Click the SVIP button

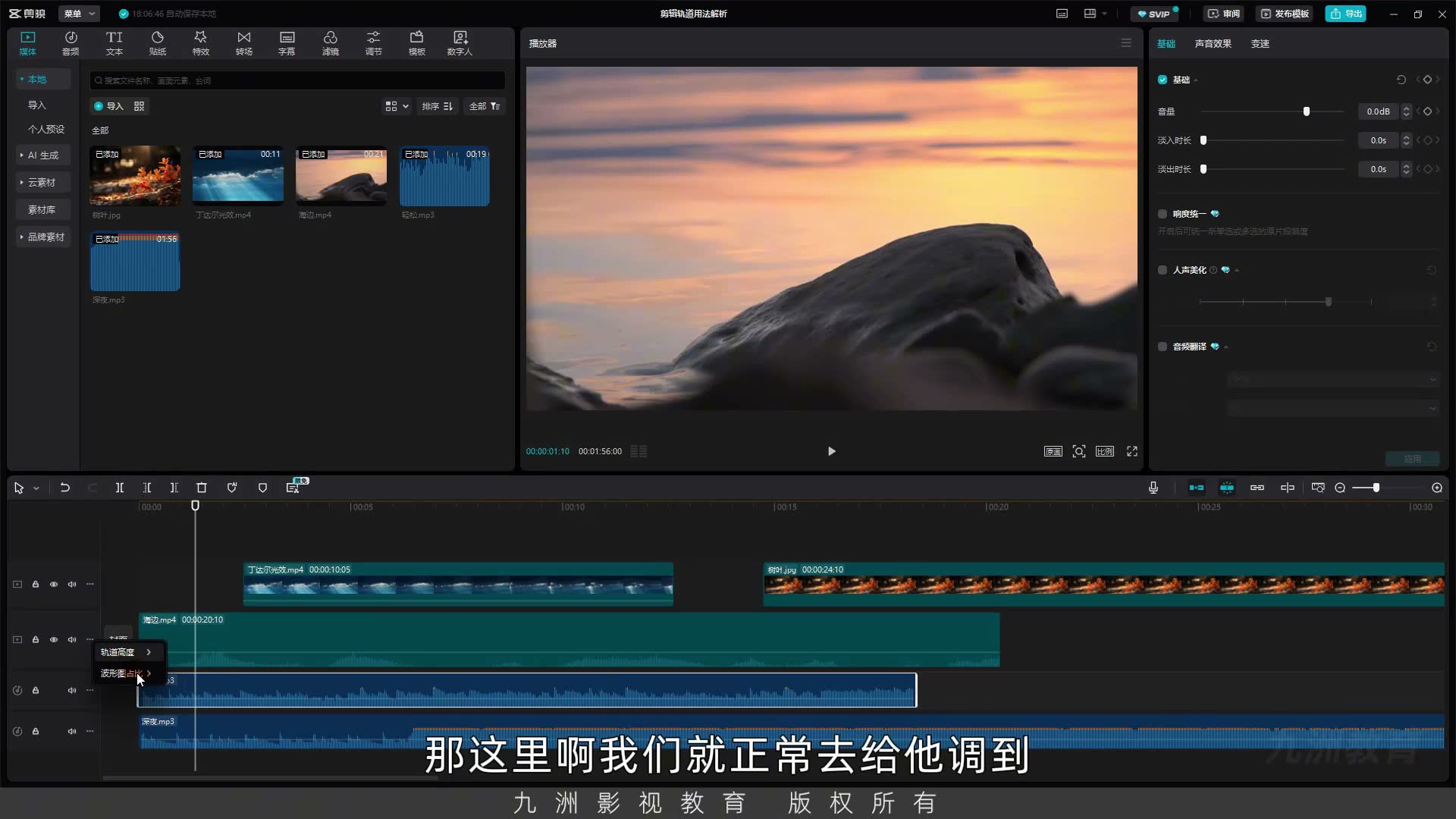(x=1153, y=14)
